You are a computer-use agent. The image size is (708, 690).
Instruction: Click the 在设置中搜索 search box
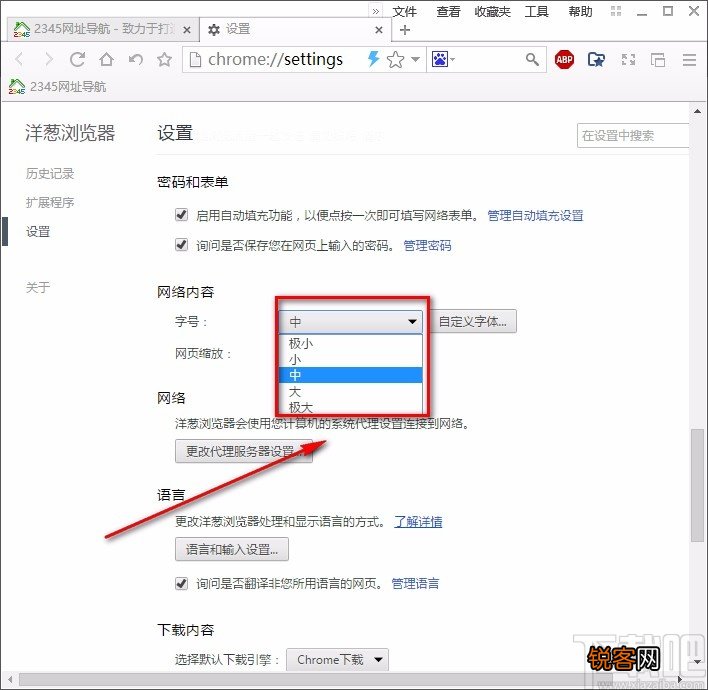(633, 135)
